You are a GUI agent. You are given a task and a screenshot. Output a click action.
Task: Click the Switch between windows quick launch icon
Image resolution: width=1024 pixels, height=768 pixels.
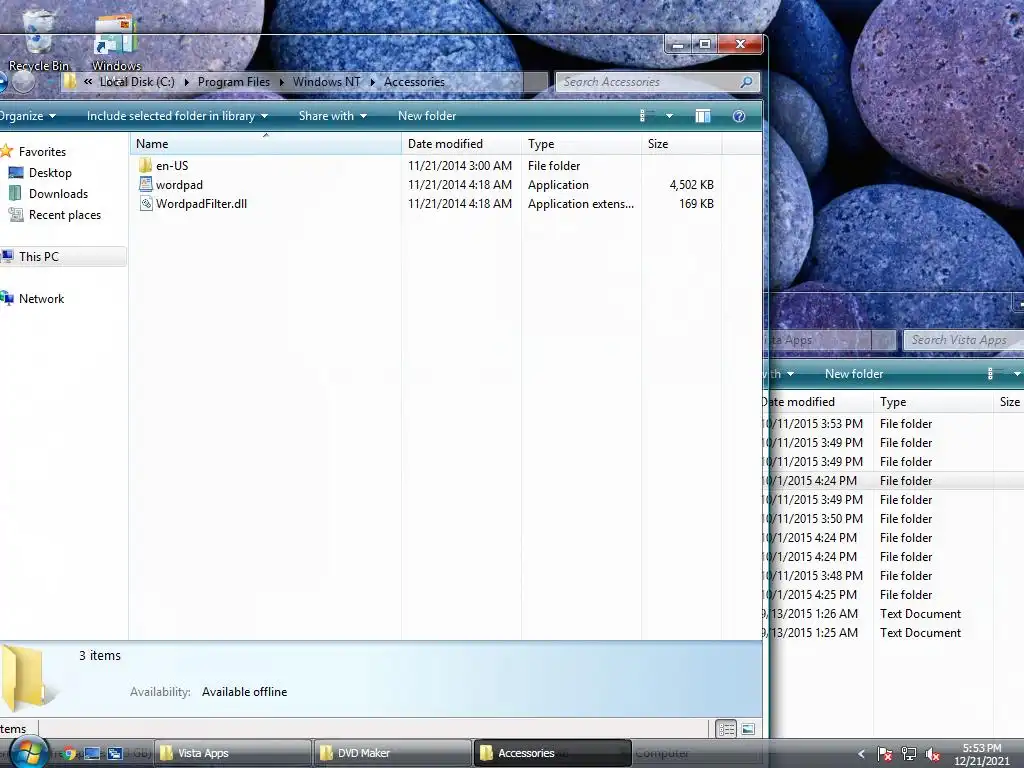pyautogui.click(x=115, y=753)
